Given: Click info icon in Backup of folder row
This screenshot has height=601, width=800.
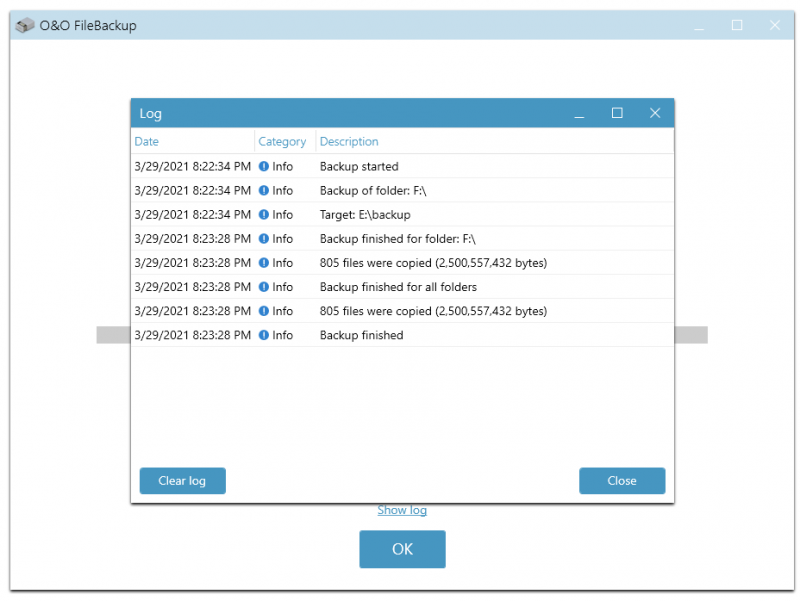Looking at the screenshot, I should tap(264, 190).
